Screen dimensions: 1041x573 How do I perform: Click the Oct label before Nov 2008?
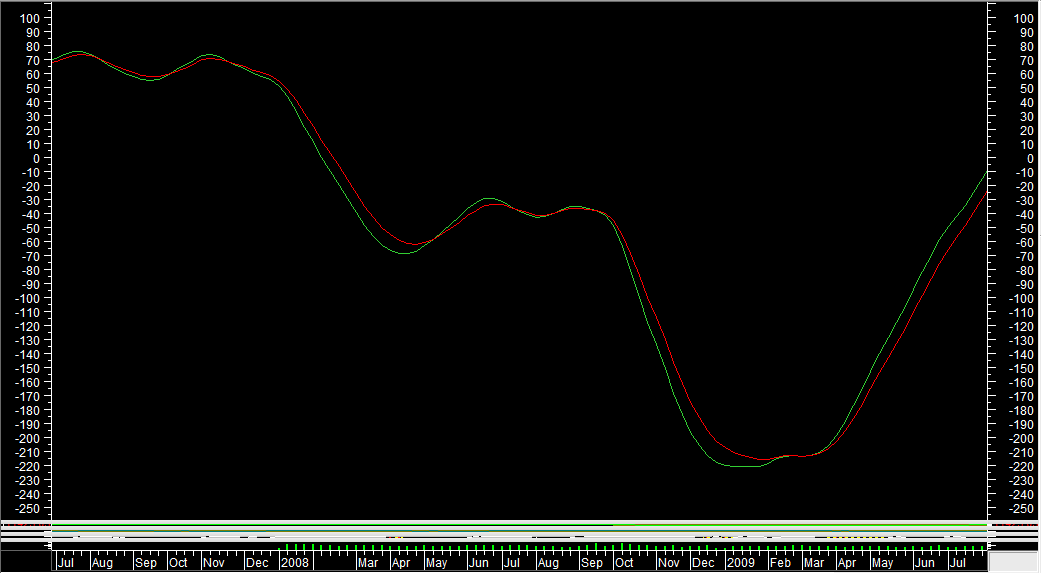(x=624, y=562)
